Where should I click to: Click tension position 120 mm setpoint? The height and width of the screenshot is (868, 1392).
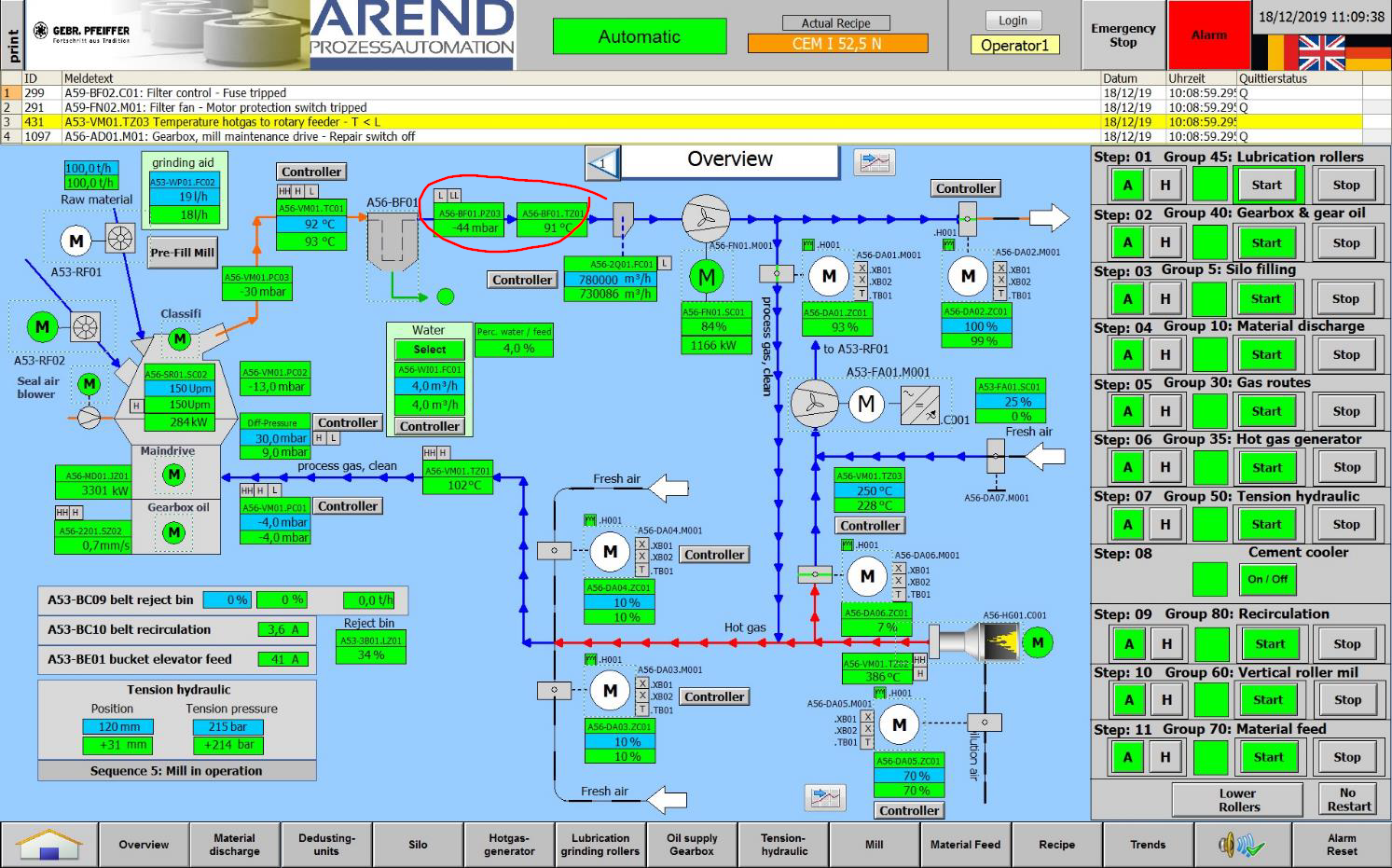click(x=118, y=727)
